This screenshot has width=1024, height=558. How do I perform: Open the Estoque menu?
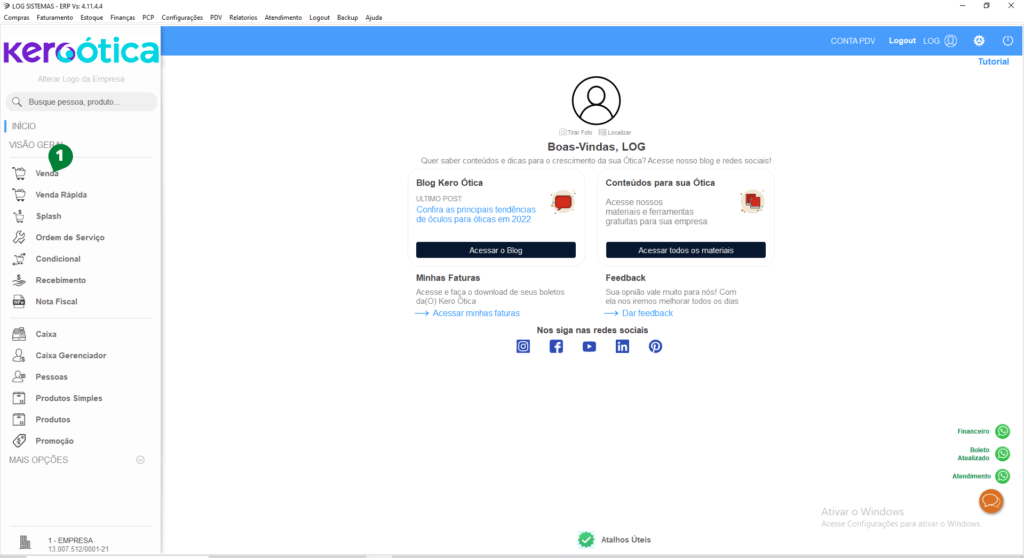91,18
